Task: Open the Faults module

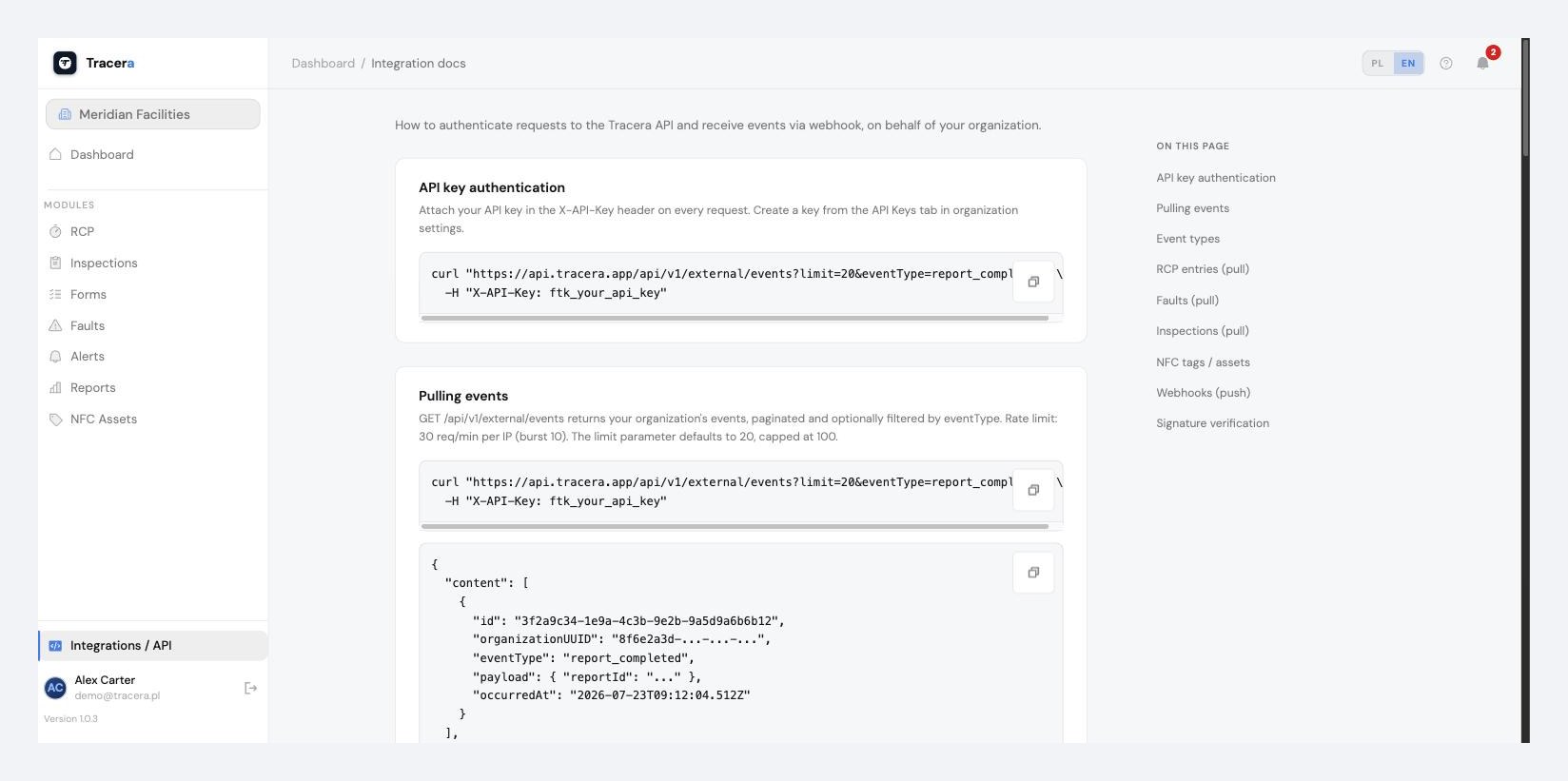Action: (153, 325)
